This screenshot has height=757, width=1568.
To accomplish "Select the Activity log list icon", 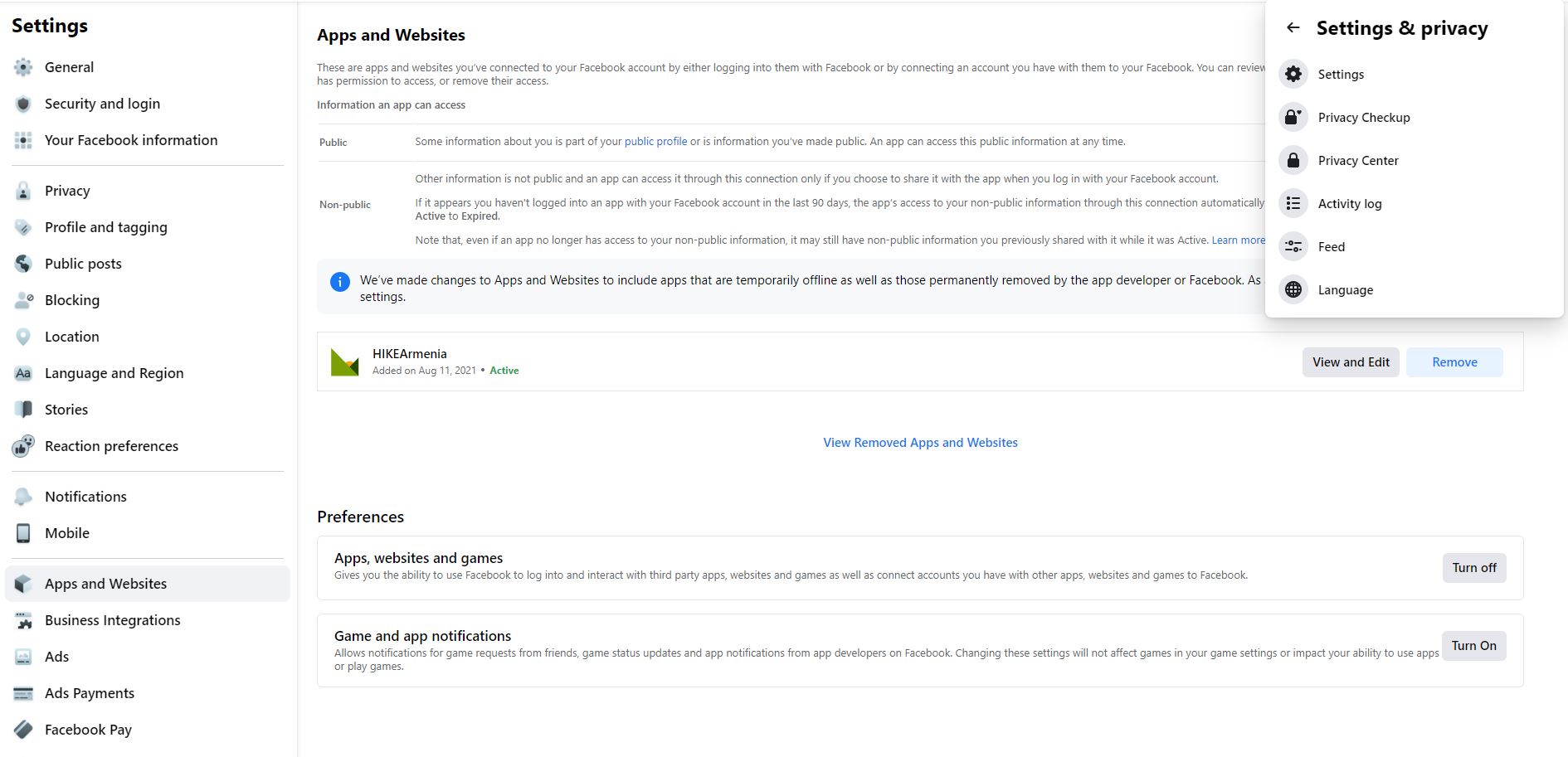I will [1293, 203].
